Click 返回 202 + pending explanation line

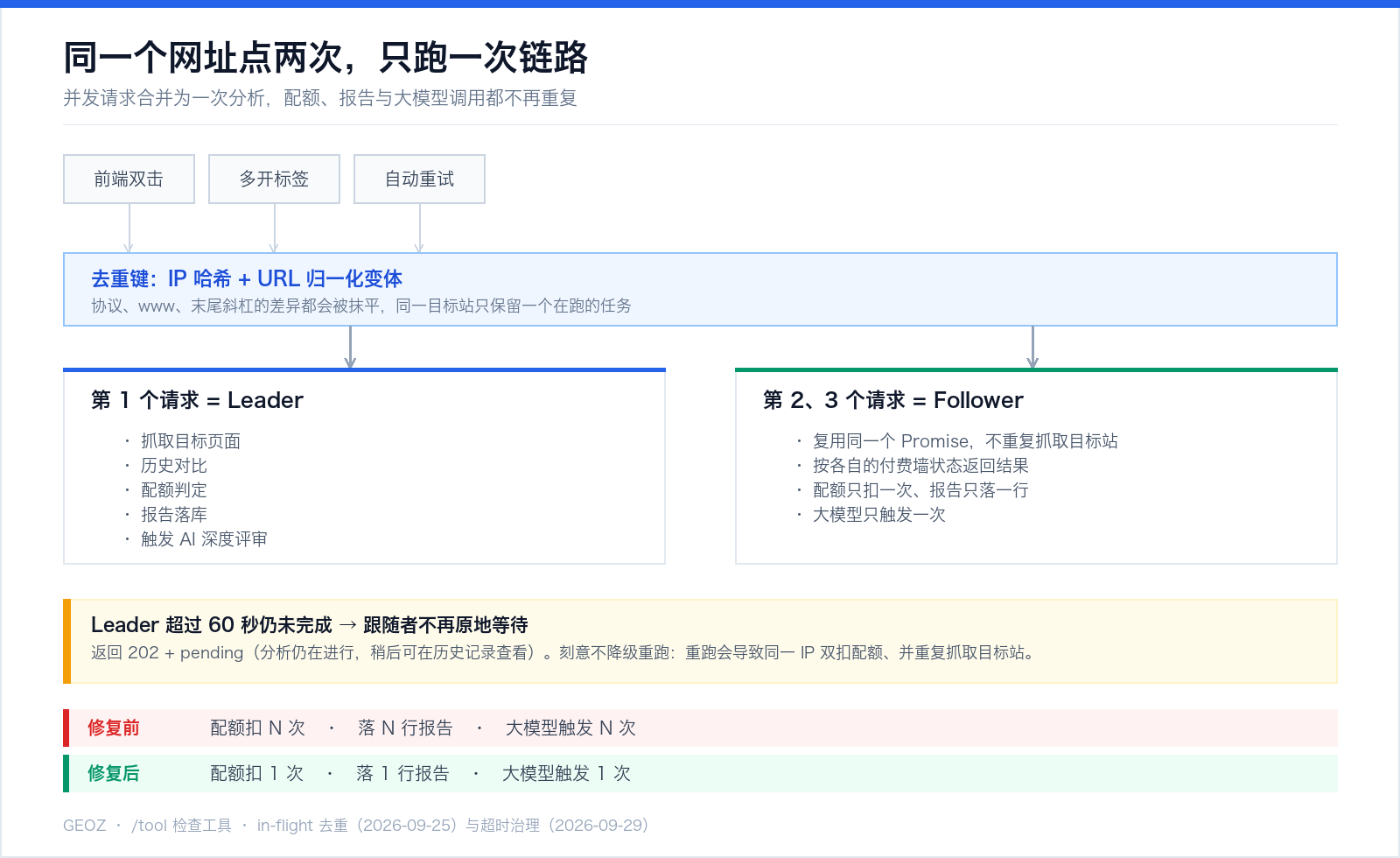(564, 652)
